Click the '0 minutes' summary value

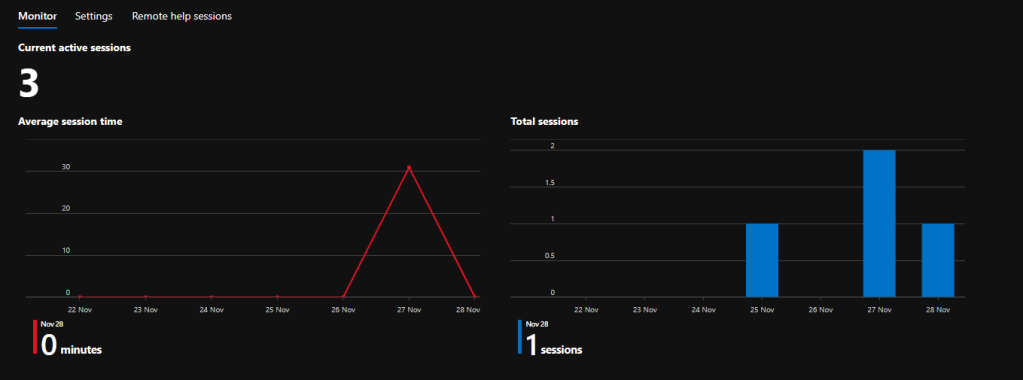tap(71, 344)
